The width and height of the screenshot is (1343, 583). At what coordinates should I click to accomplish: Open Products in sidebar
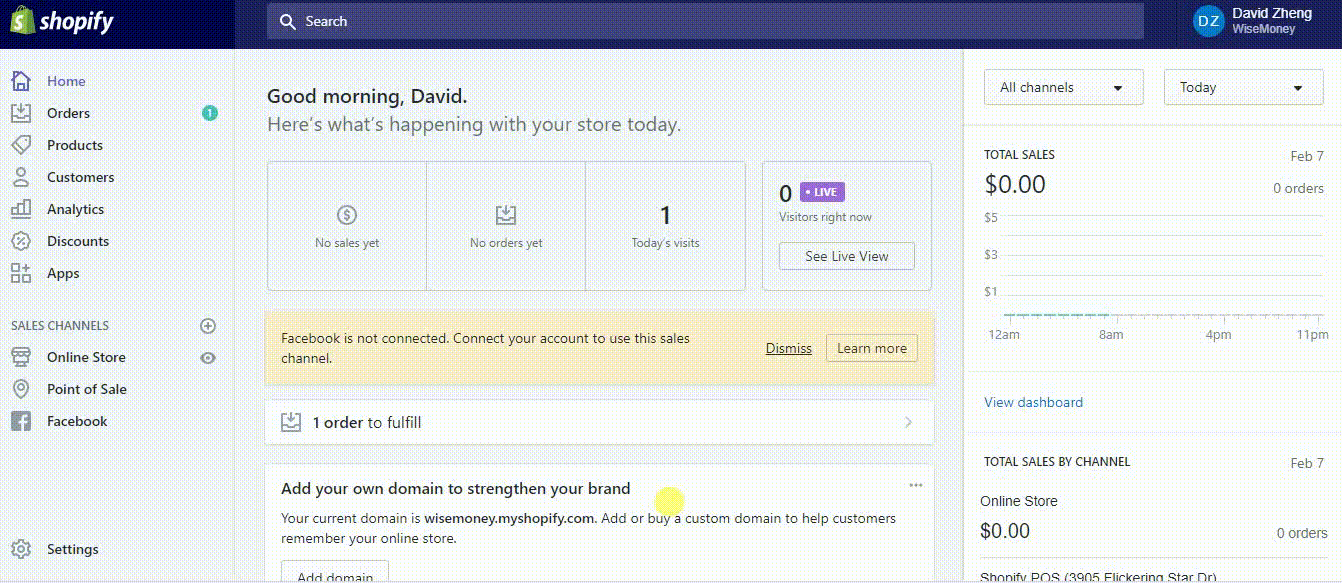[x=75, y=145]
